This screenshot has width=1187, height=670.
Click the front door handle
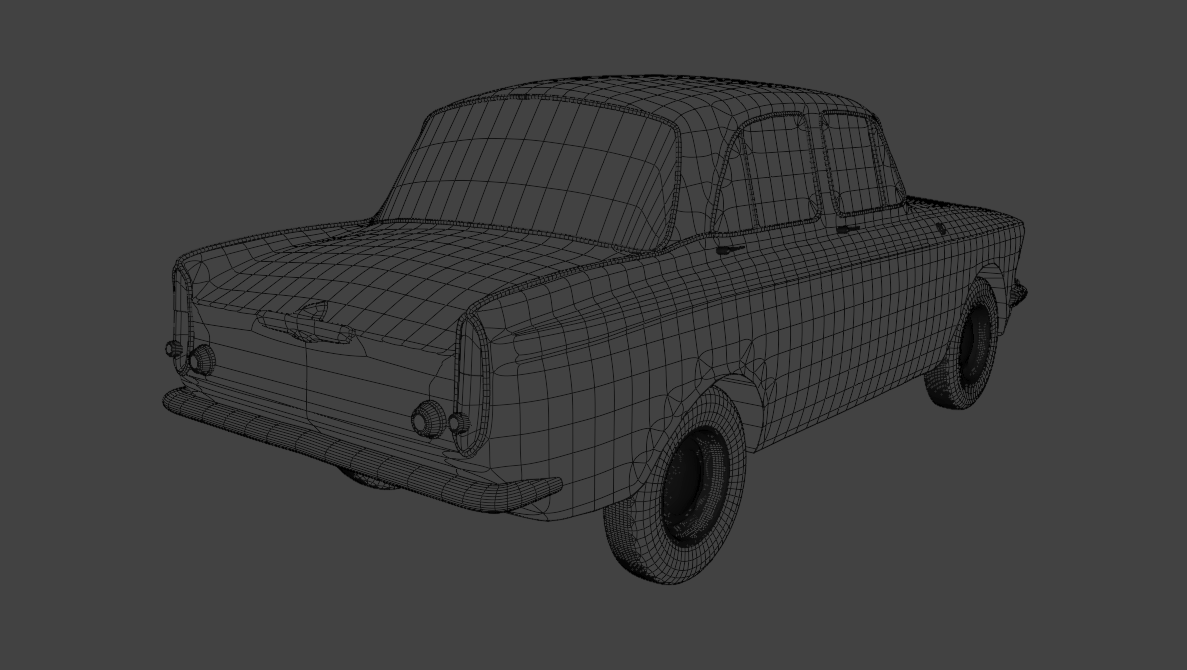pos(848,230)
